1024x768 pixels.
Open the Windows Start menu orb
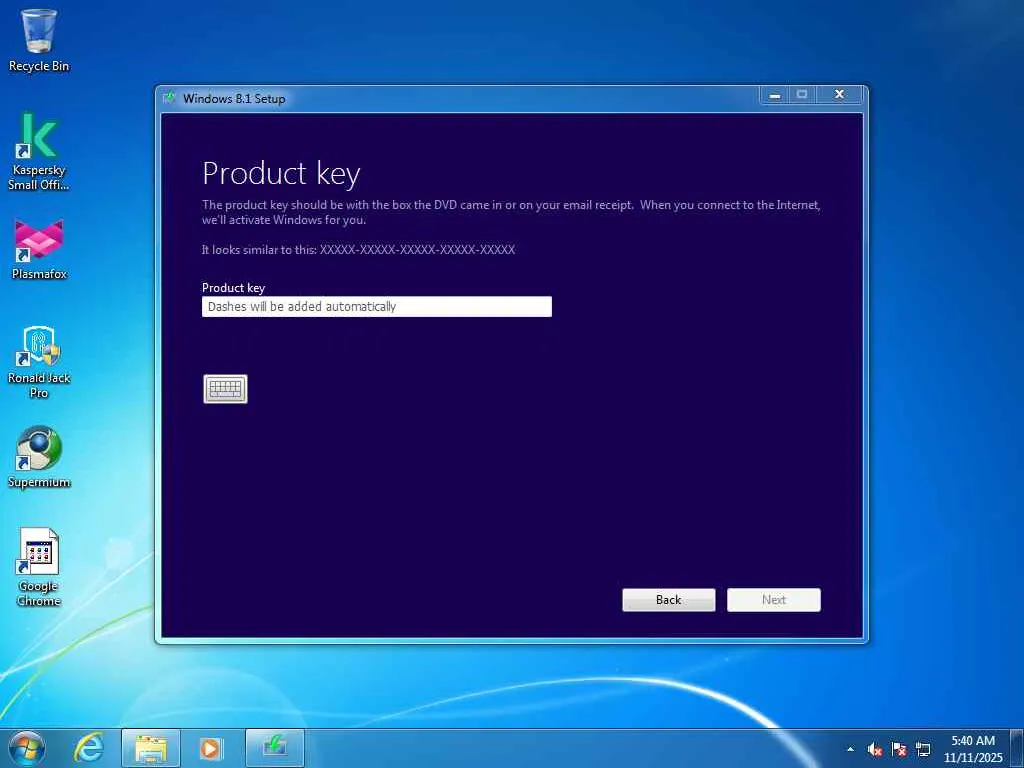pos(27,748)
